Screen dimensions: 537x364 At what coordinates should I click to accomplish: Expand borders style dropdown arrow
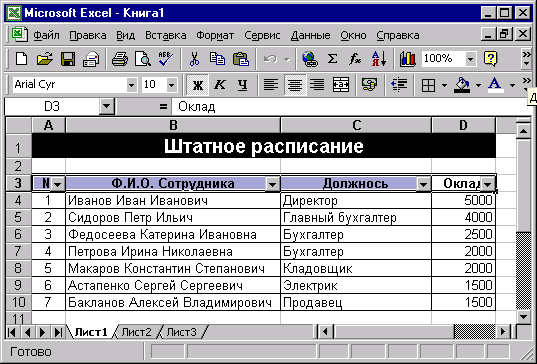(445, 85)
